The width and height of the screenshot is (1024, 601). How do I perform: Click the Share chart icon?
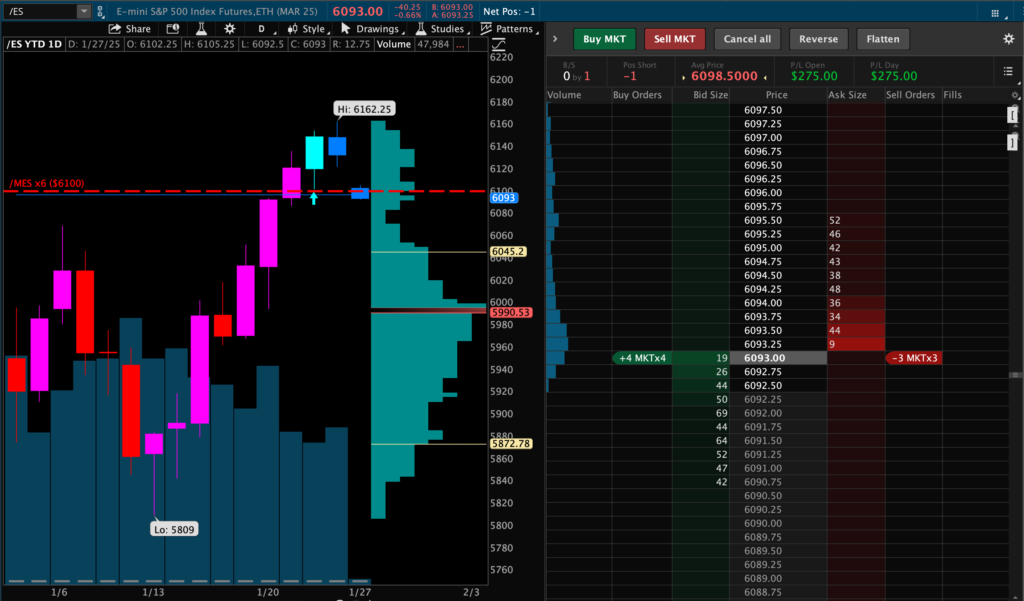point(130,29)
